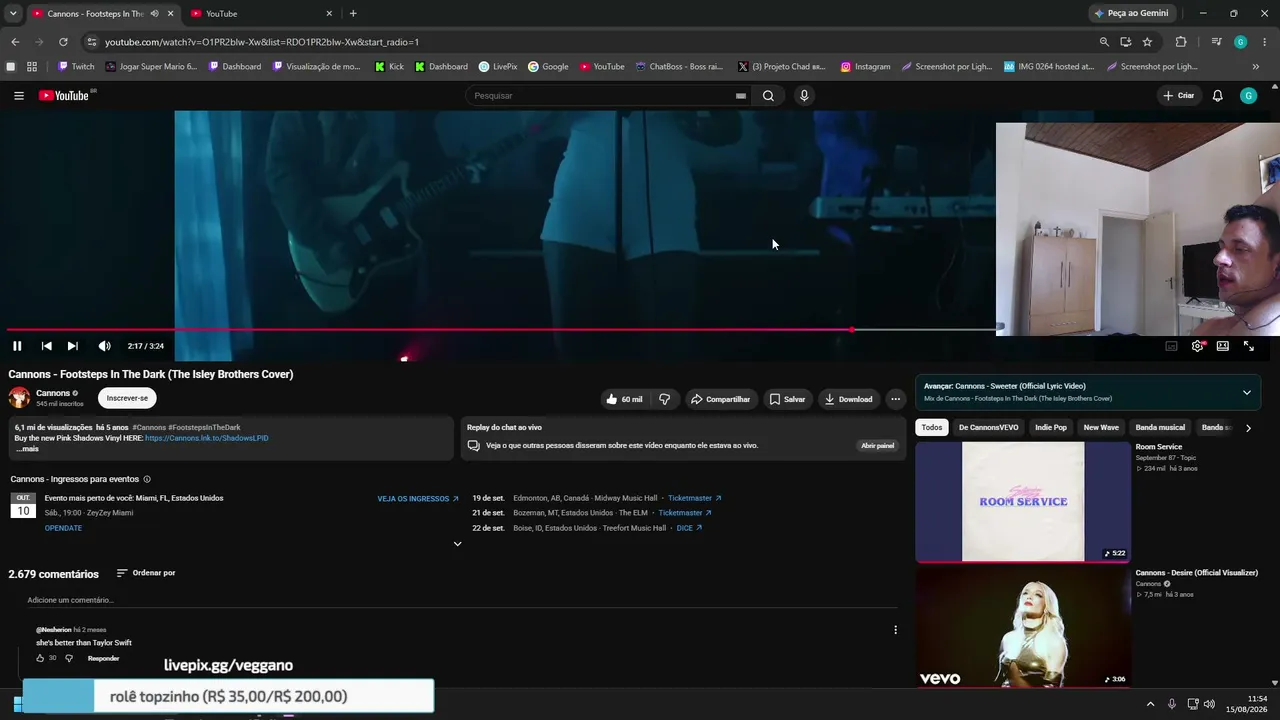Image resolution: width=1280 pixels, height=720 pixels.
Task: Open the comment options three-dot menu
Action: click(895, 630)
